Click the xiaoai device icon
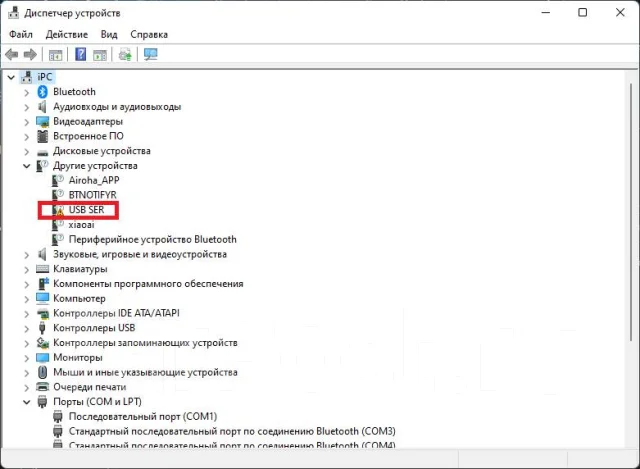The height and width of the screenshot is (469, 640). 58,225
